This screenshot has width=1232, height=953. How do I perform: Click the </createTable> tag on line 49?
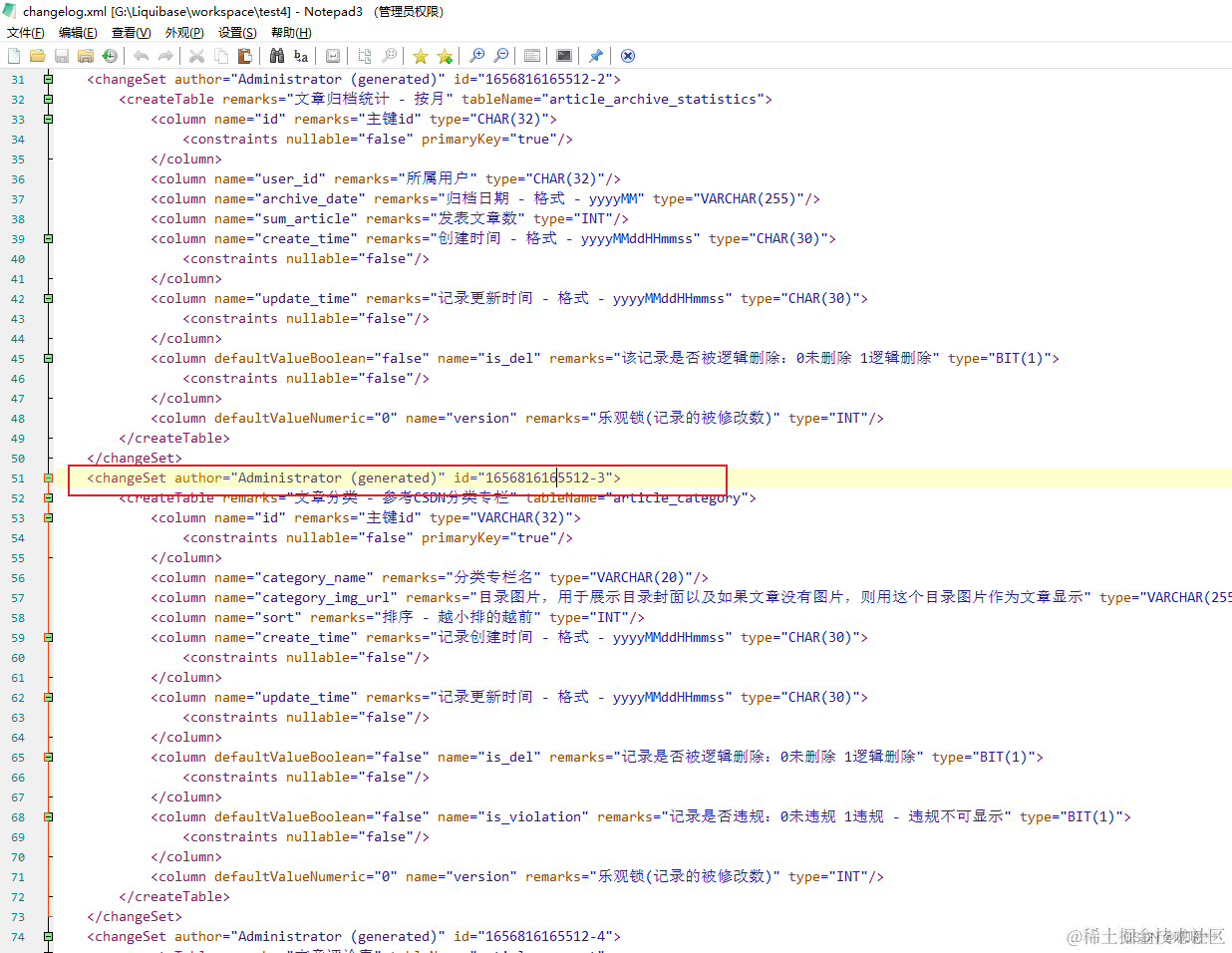pos(174,438)
